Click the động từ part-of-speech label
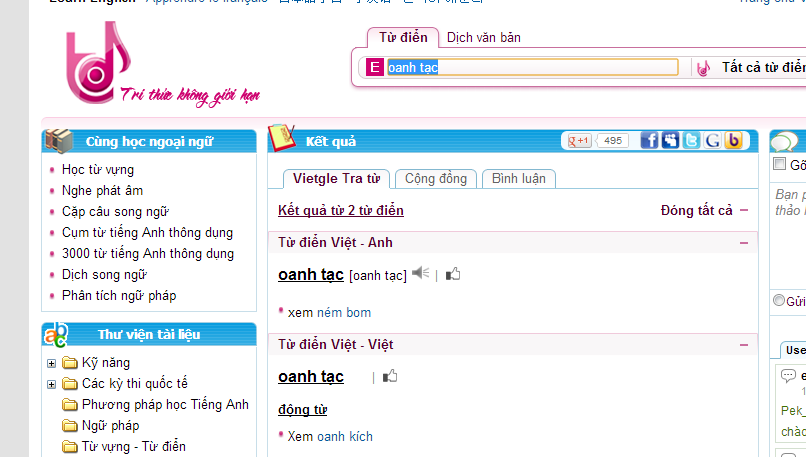 302,410
